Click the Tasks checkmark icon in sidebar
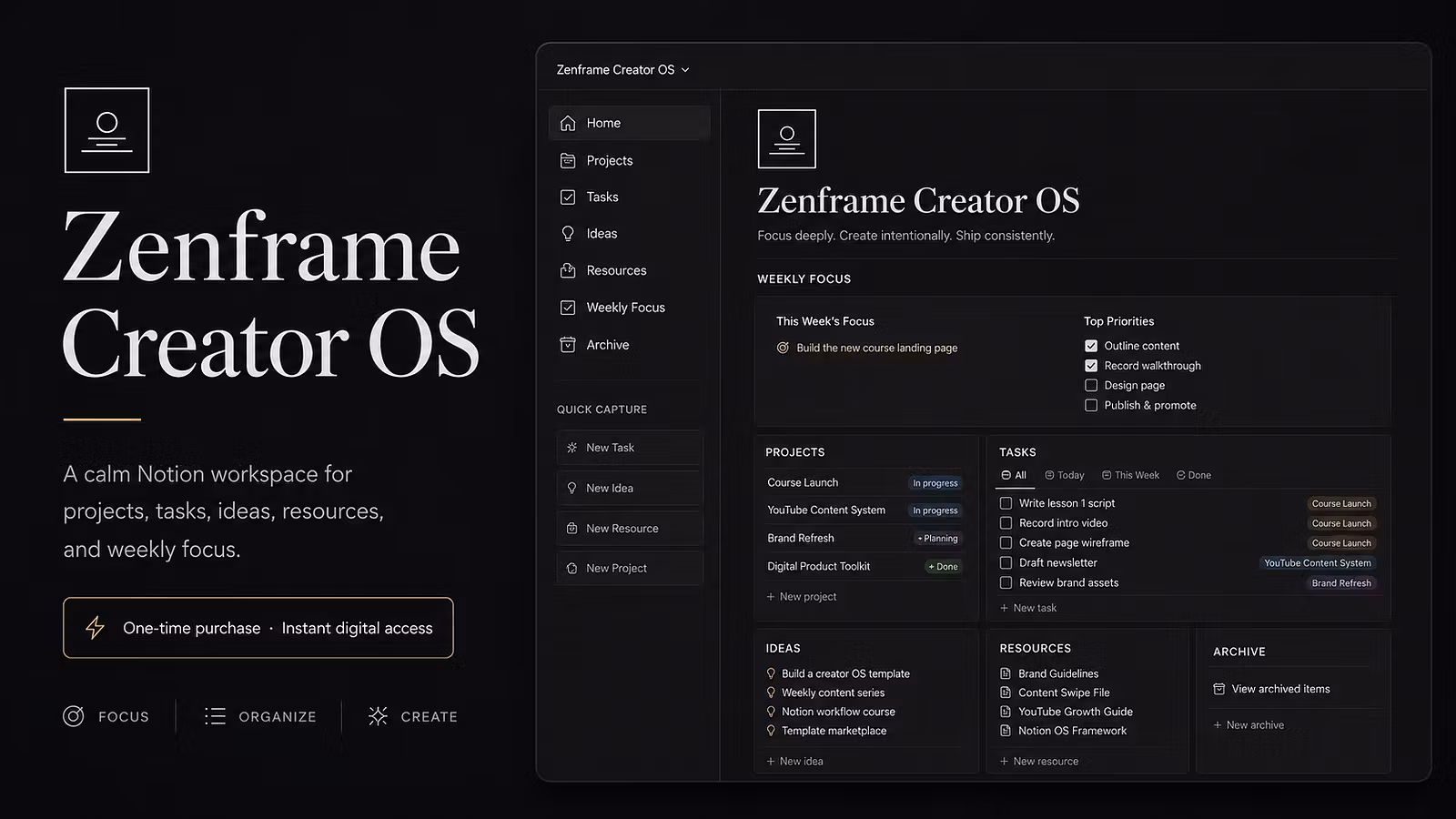 point(568,197)
